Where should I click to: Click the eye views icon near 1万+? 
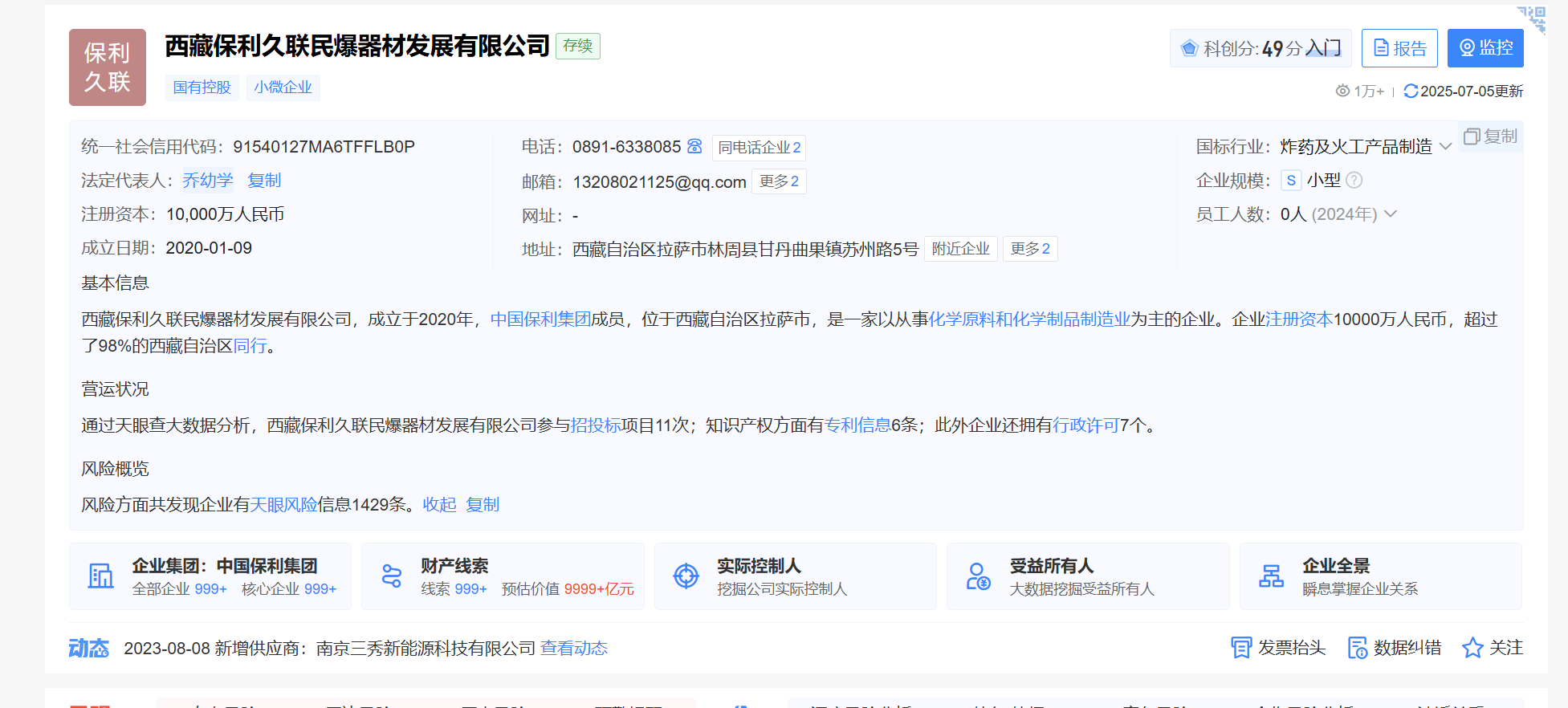[x=1342, y=92]
